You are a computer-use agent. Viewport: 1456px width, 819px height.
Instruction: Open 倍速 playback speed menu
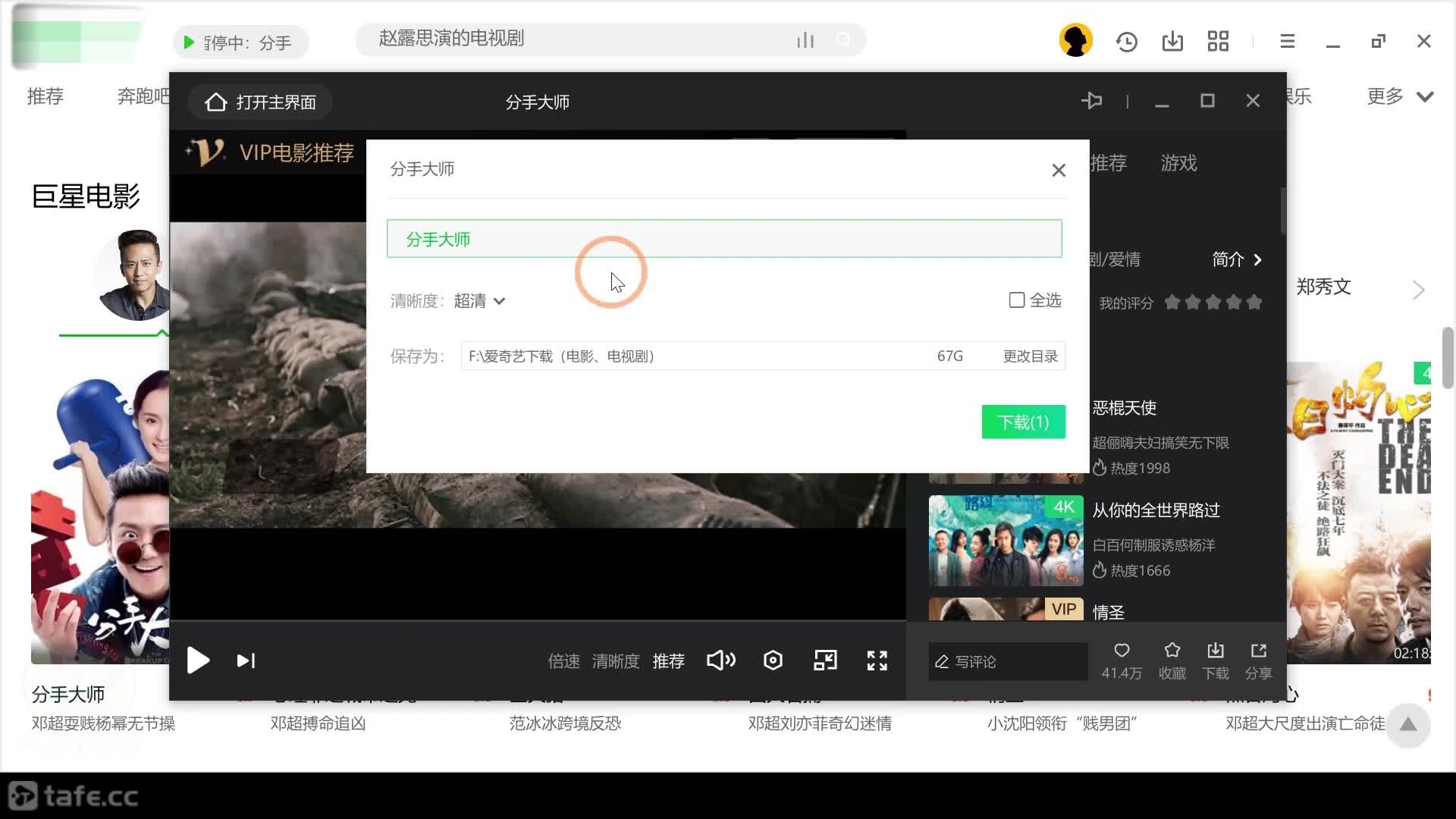563,661
